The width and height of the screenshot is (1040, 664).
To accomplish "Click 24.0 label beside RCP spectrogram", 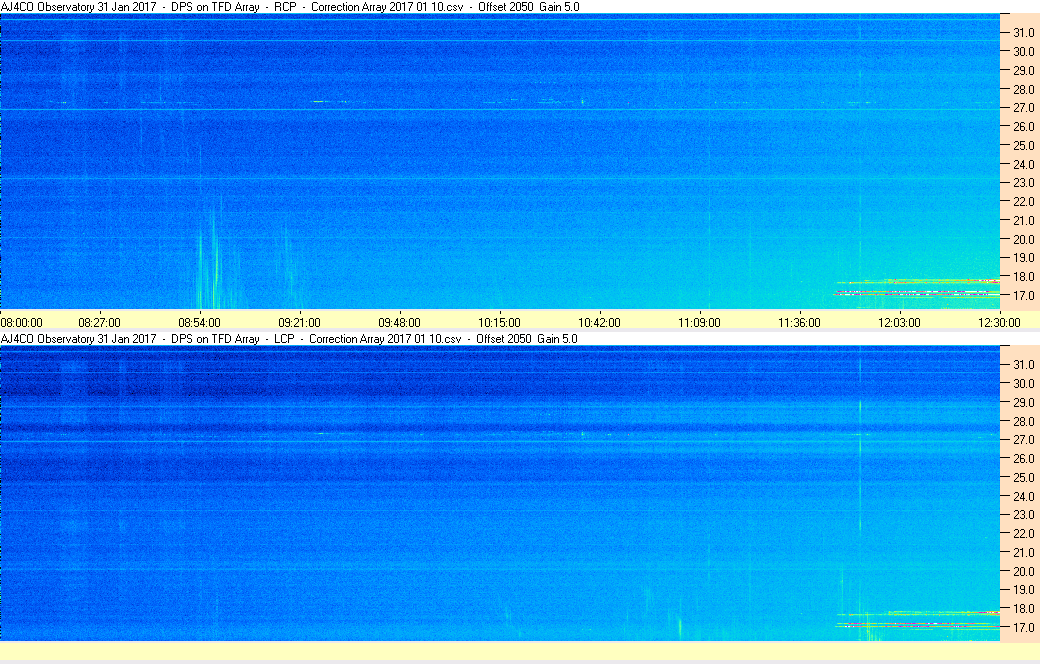I will coord(1023,164).
